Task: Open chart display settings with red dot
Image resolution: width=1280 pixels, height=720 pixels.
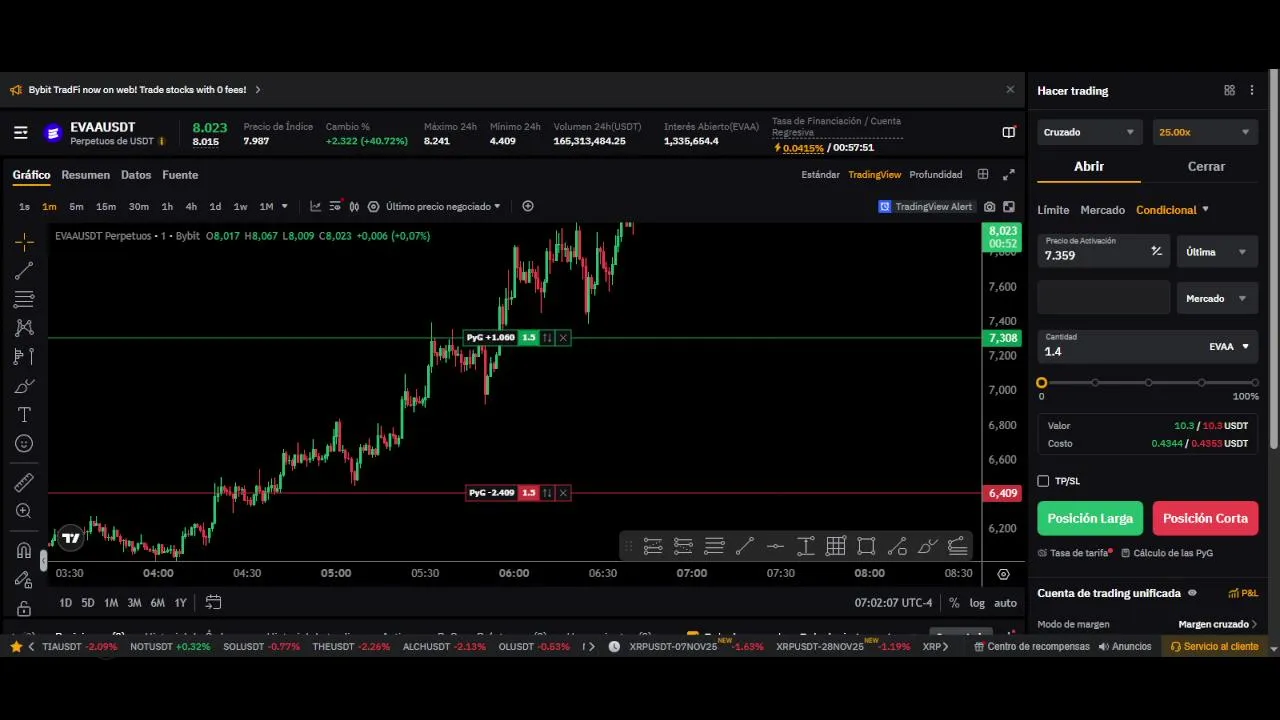Action: coord(335,206)
